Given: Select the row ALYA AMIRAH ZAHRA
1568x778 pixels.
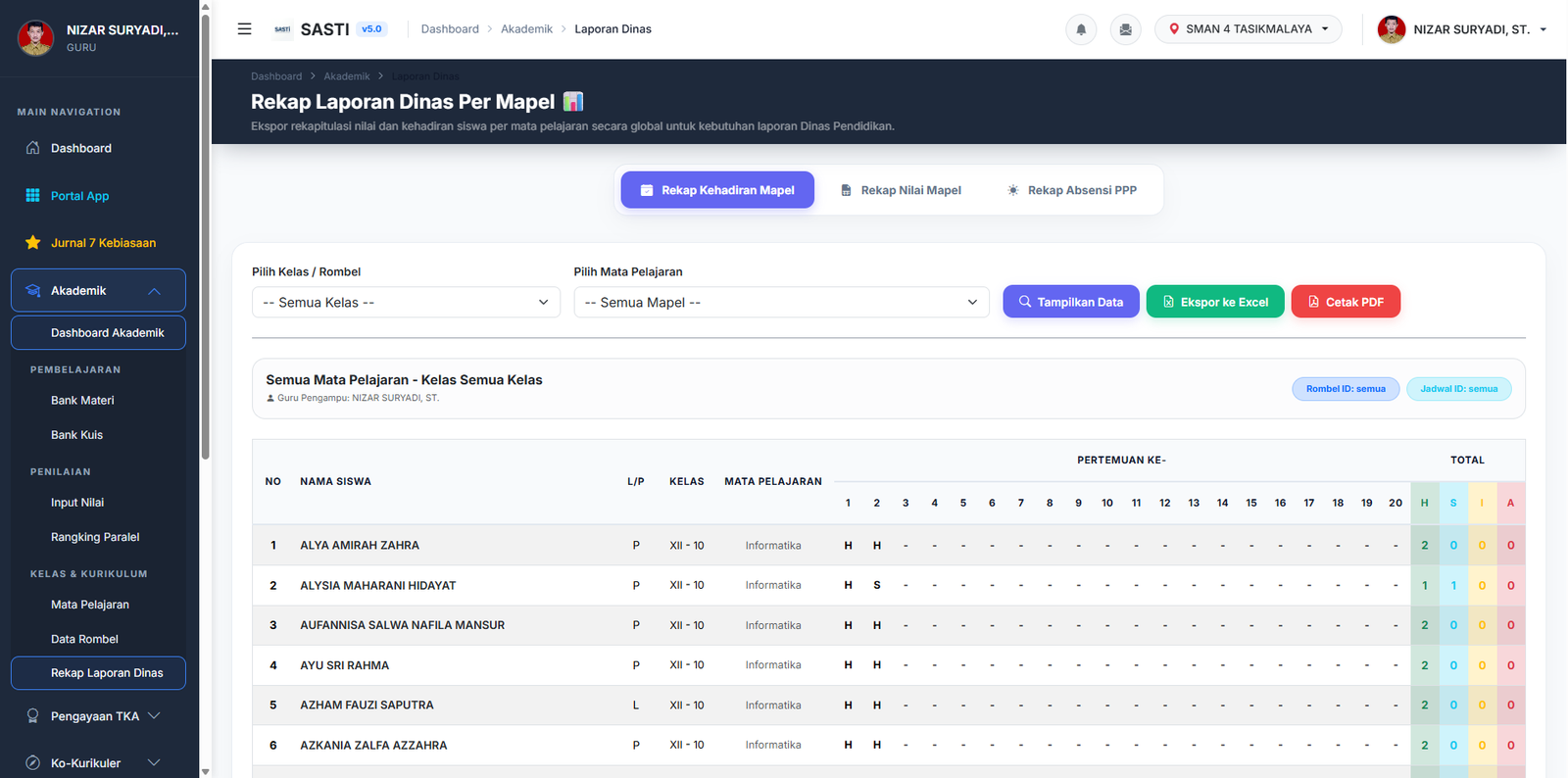Looking at the screenshot, I should tap(889, 545).
